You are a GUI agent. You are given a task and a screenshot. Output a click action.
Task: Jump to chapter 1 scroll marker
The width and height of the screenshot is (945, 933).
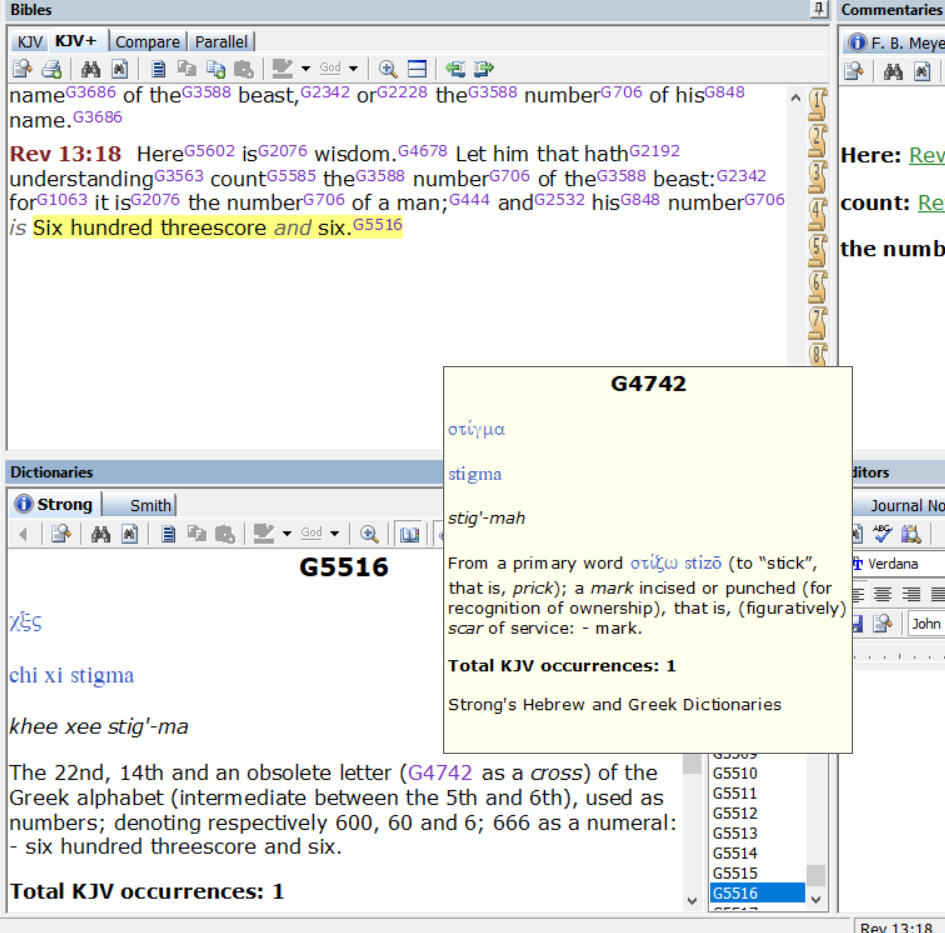pos(818,104)
